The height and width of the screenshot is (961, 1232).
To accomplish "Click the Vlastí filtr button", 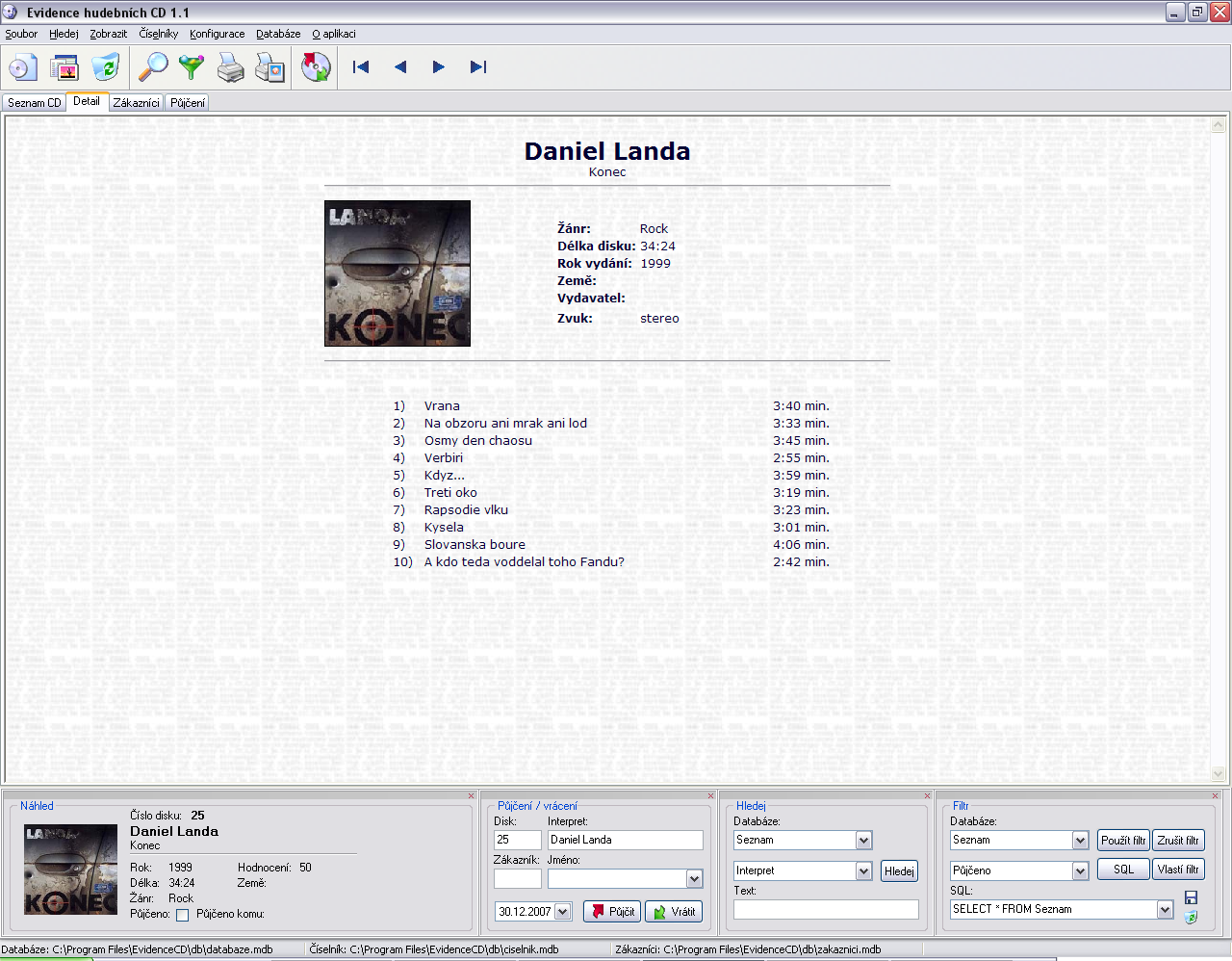I will pos(1178,870).
